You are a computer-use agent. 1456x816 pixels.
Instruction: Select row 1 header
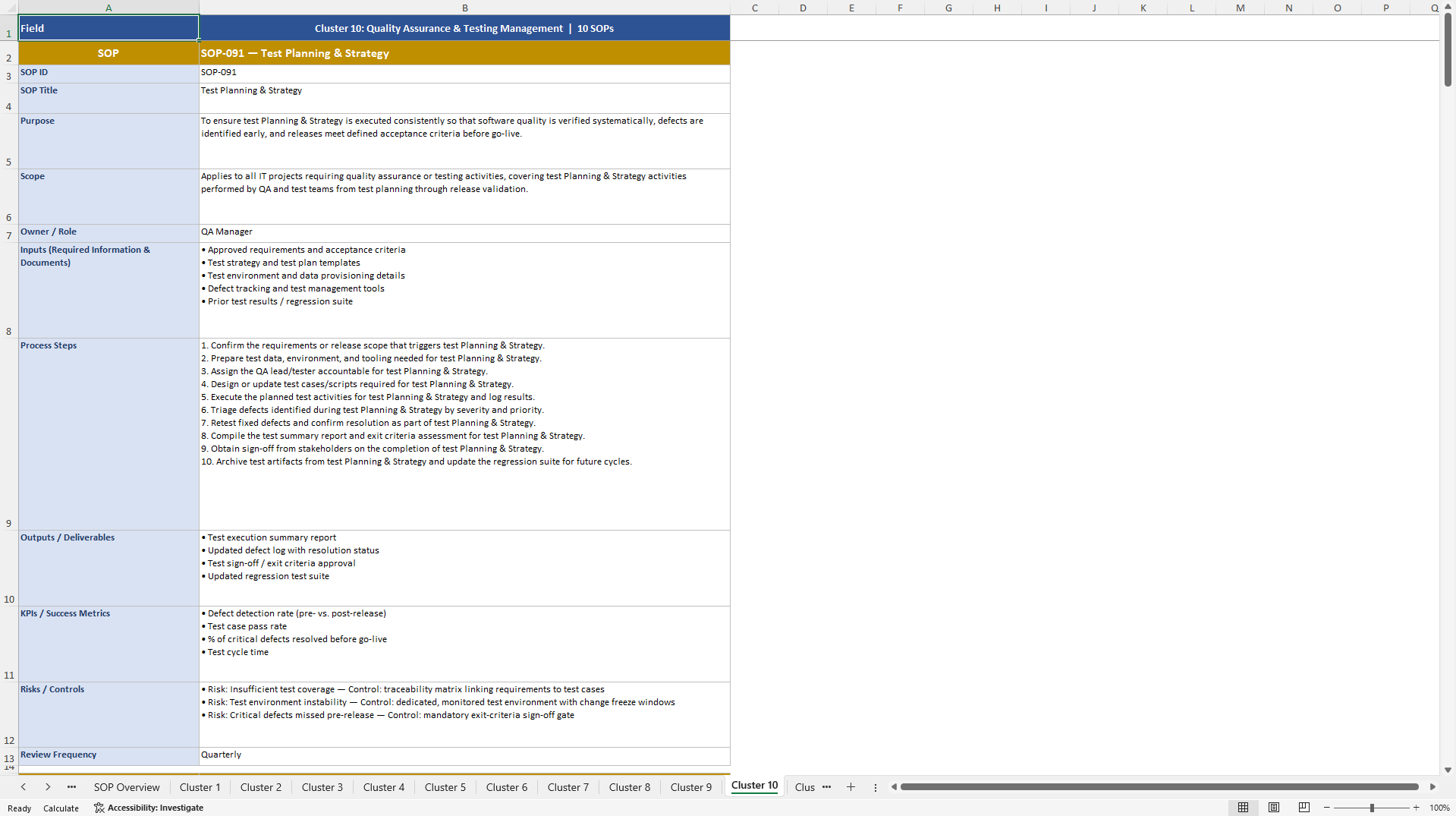[8, 28]
